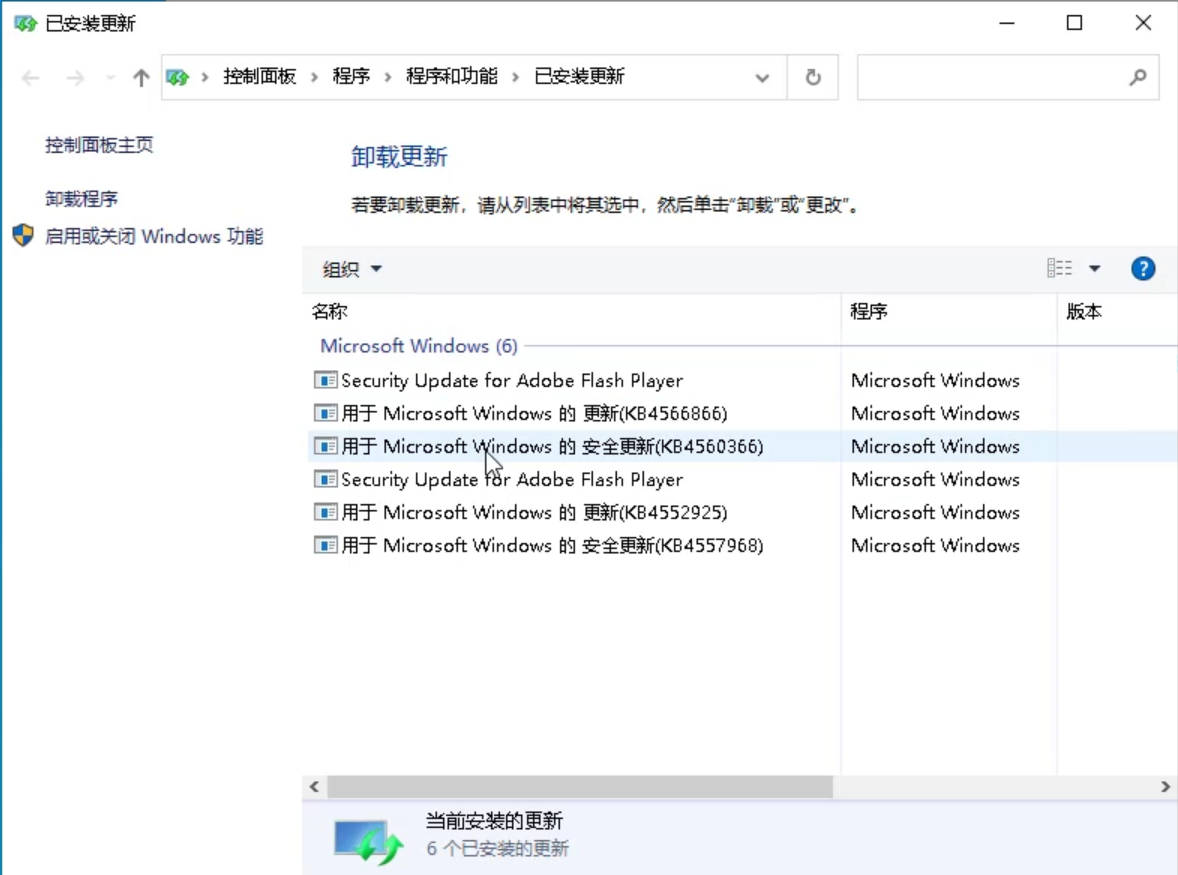Click the search magnifier icon
This screenshot has height=875, width=1178.
1137,78
